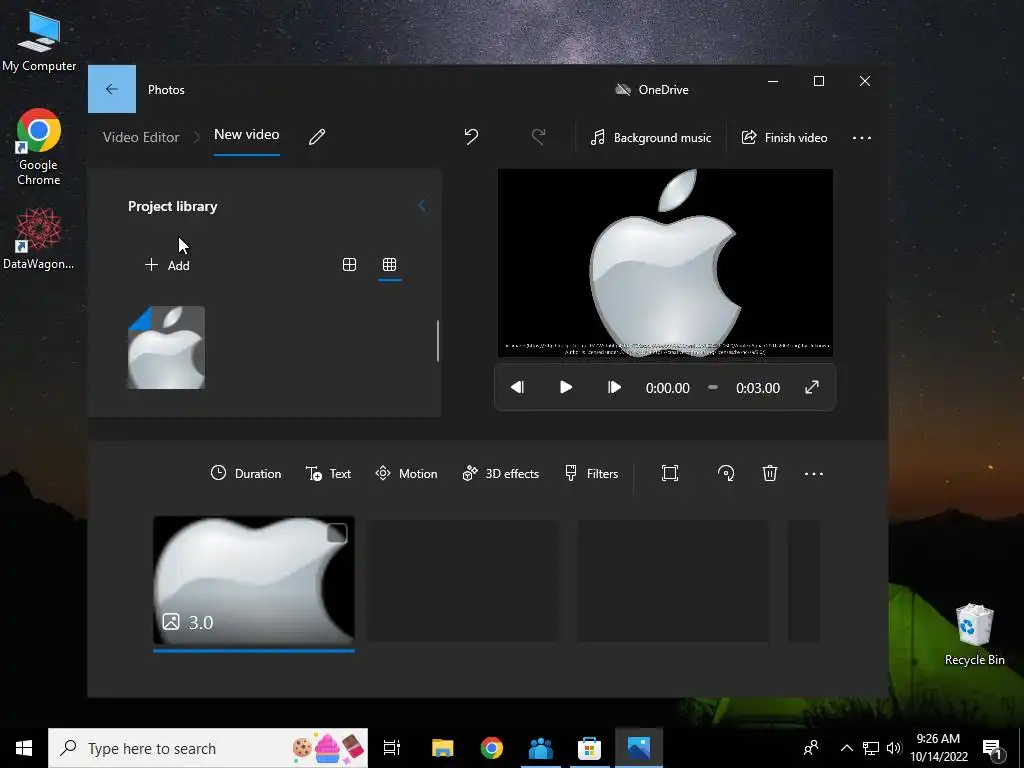Viewport: 1024px width, 768px height.
Task: Click the Photos app taskbar icon
Action: click(639, 748)
